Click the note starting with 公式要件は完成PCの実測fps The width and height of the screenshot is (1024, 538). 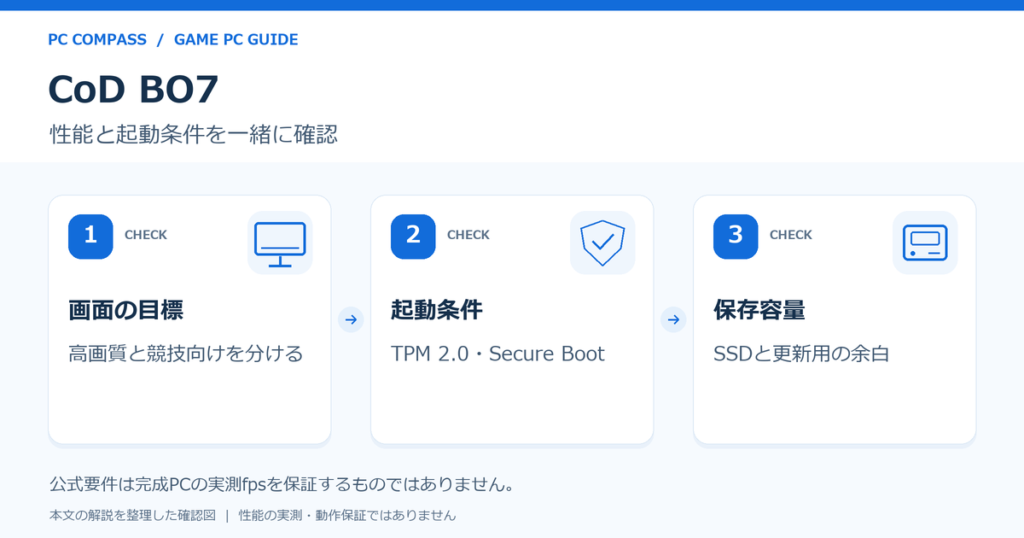click(281, 484)
